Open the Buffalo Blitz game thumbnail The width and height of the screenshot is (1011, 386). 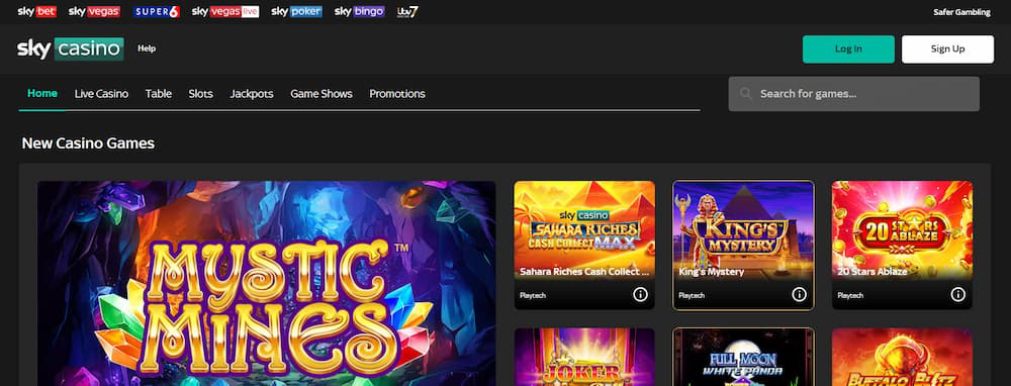(x=902, y=357)
